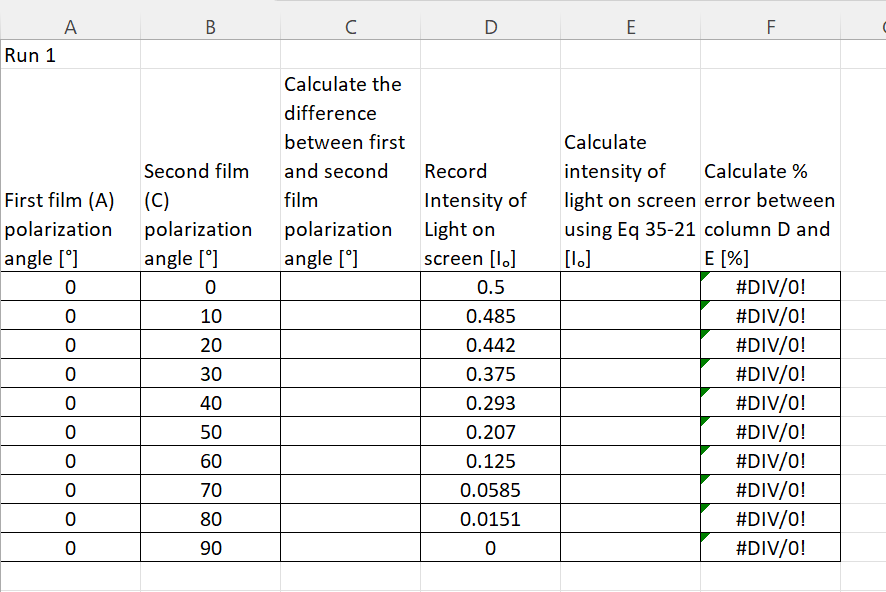Select the cell with value 50 in column B
This screenshot has height=592, width=886.
(210, 431)
